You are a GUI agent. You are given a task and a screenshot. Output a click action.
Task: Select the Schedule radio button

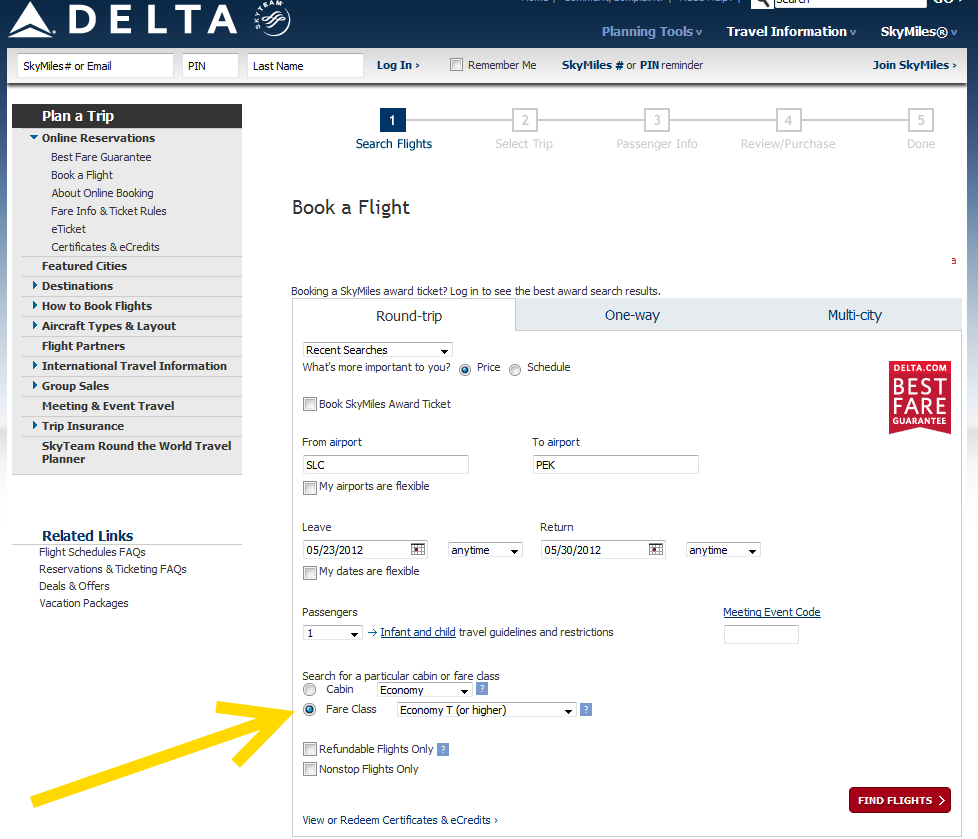pos(515,369)
